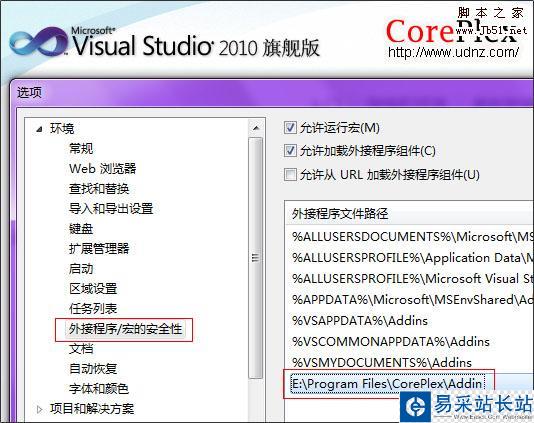534x423 pixels.
Task: Open the 字体和颜色 options page
Action: point(99,389)
